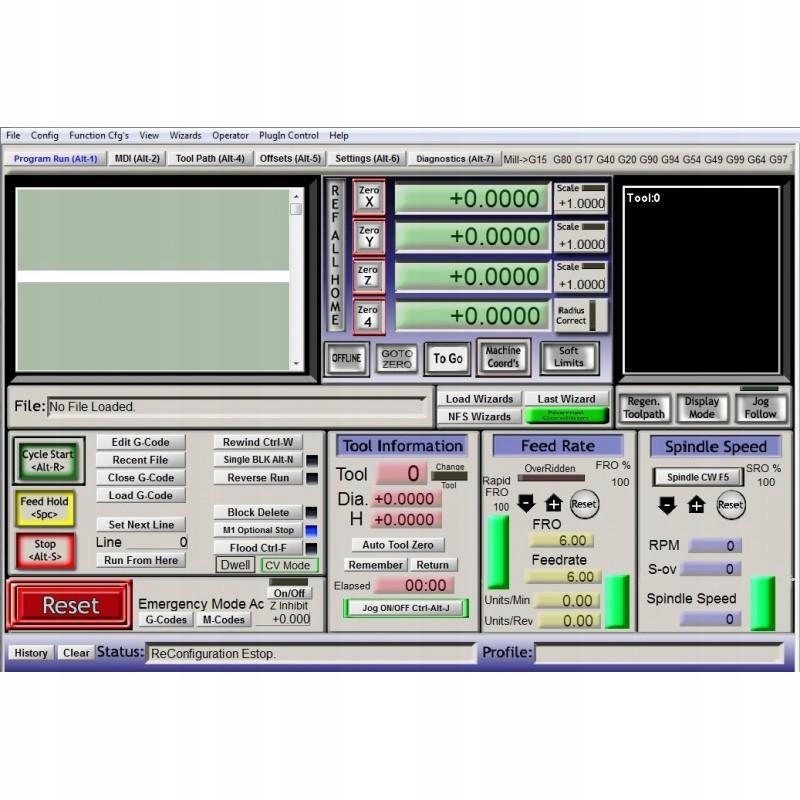Click the Spindle Speed green bar

tap(763, 604)
